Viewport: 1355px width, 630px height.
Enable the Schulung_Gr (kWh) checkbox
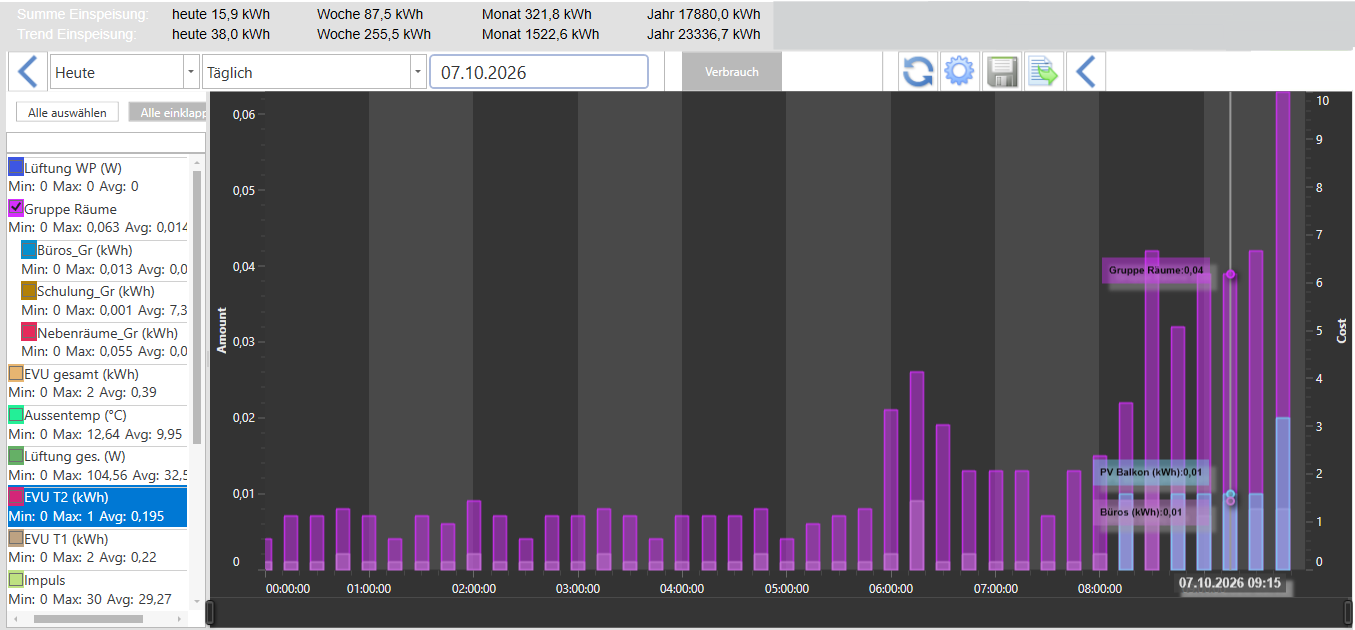(x=29, y=291)
